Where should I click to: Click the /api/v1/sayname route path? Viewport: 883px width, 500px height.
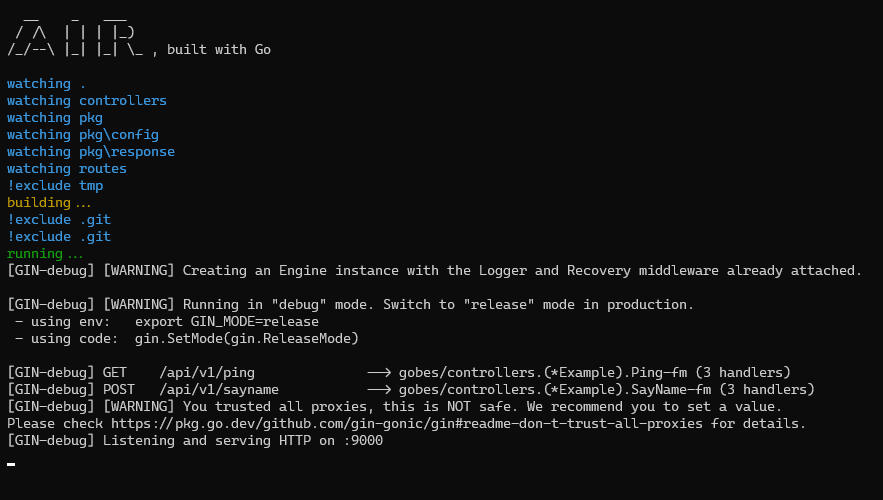pyautogui.click(x=219, y=390)
